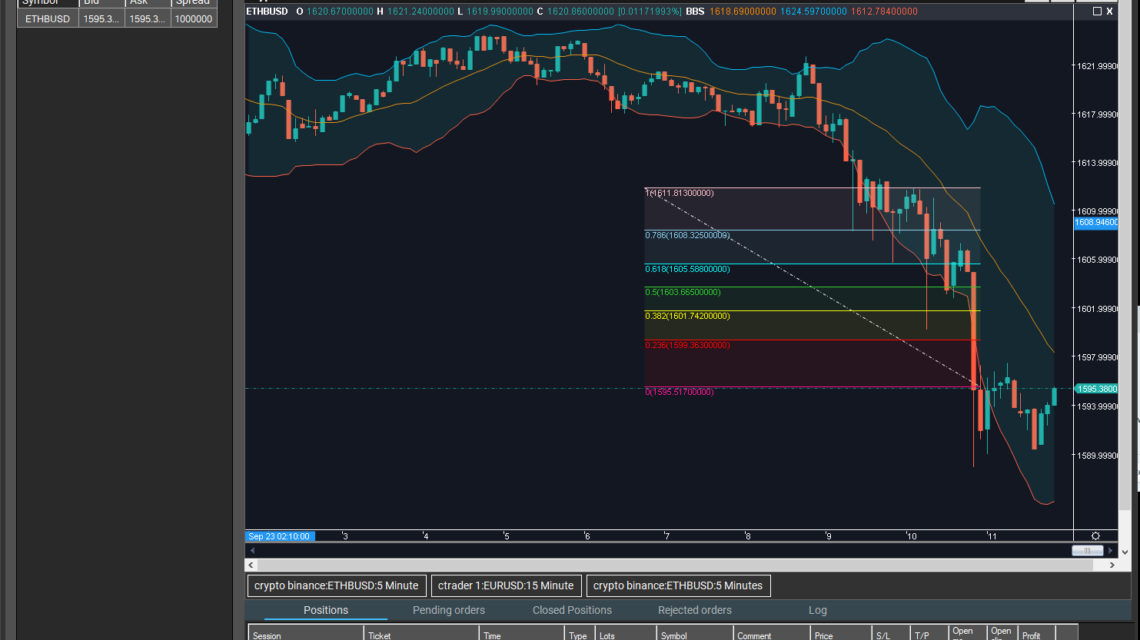
Task: Switch to Pending orders tab
Action: [448, 610]
